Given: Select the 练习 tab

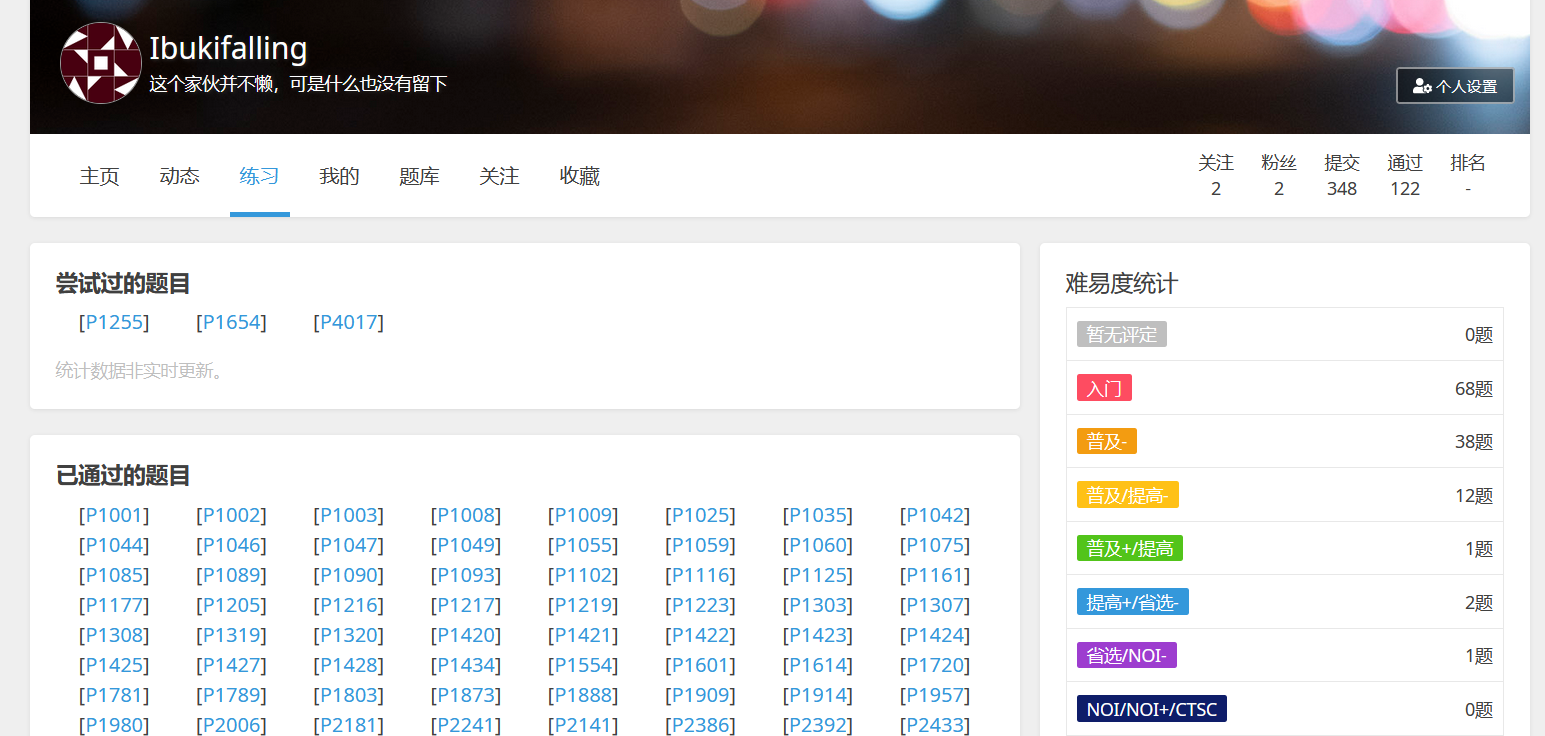Looking at the screenshot, I should click(259, 176).
